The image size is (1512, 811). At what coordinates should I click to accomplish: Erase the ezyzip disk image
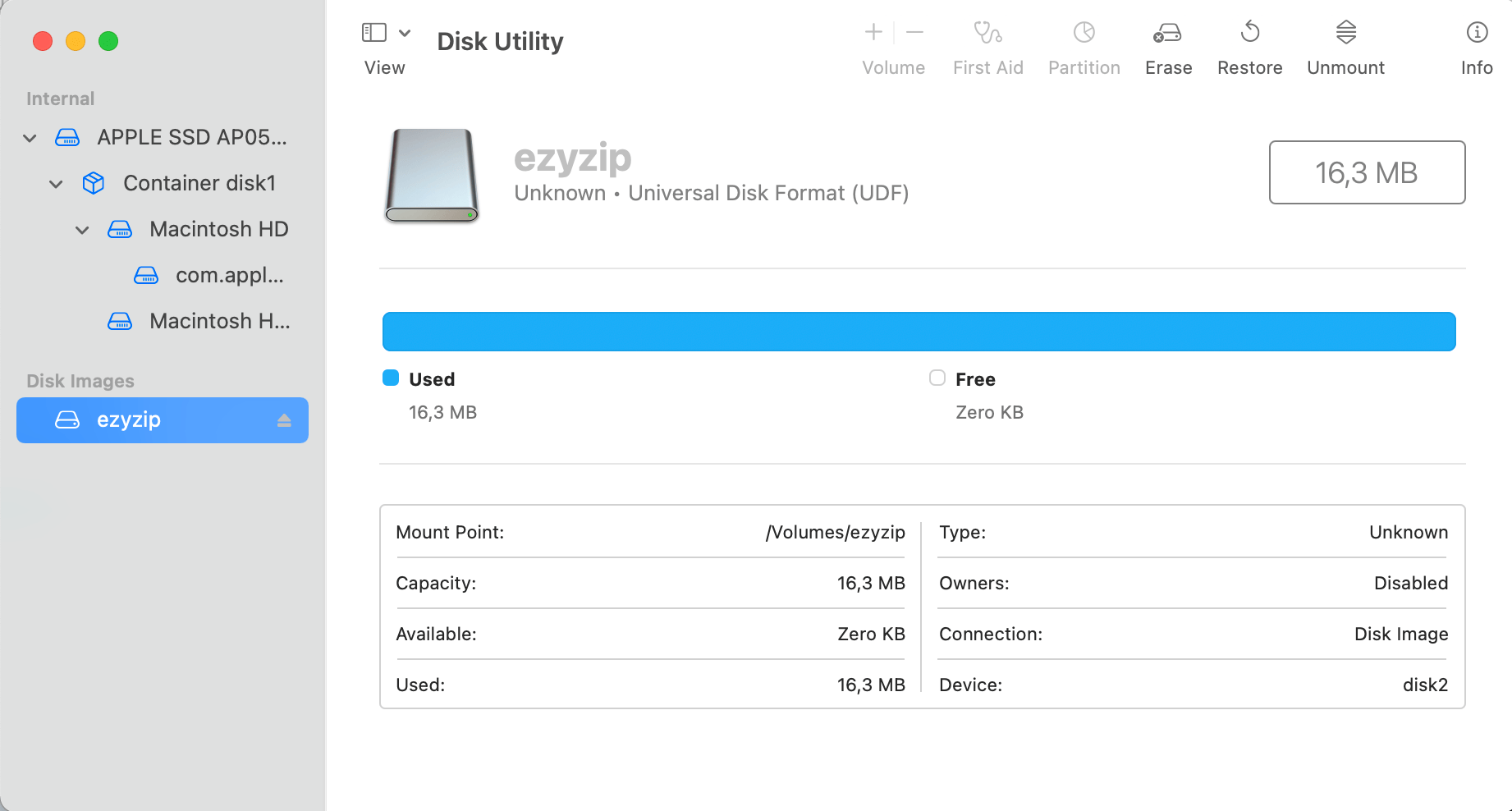[1167, 45]
